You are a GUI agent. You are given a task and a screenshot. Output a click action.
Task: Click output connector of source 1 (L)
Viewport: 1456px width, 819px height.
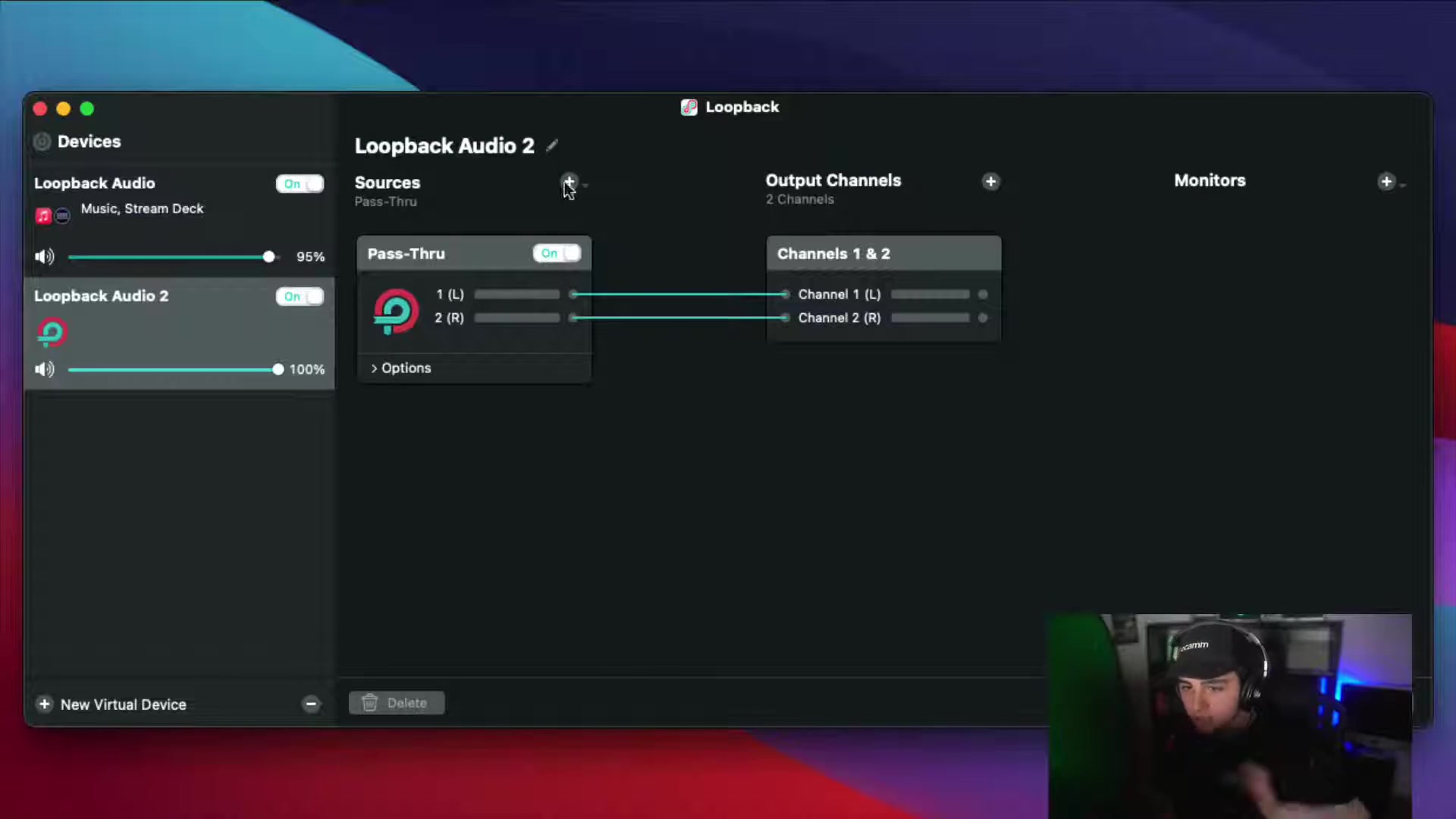(x=573, y=294)
